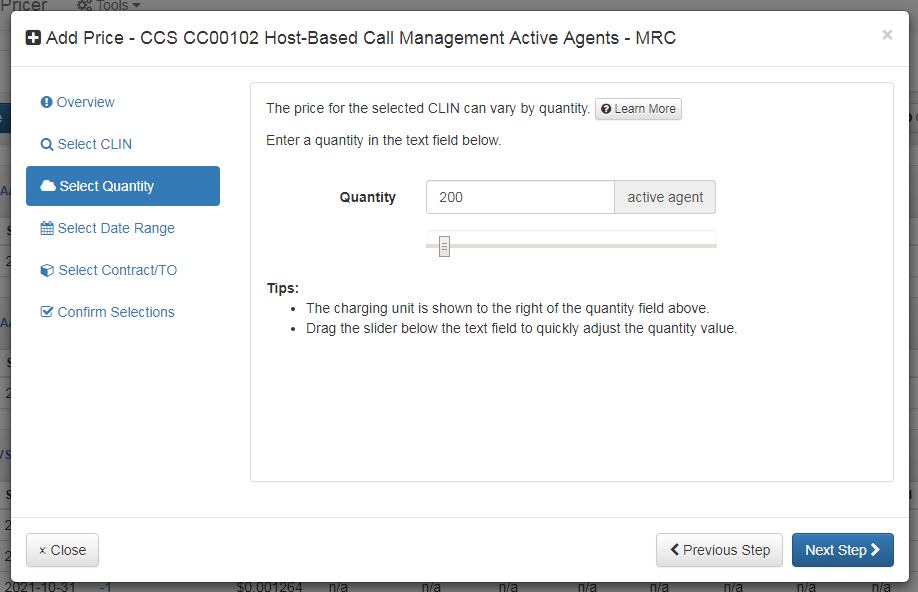Screen dimensions: 918x592
Task: Click the calendar icon beside Select Date Range
Action: click(x=46, y=228)
